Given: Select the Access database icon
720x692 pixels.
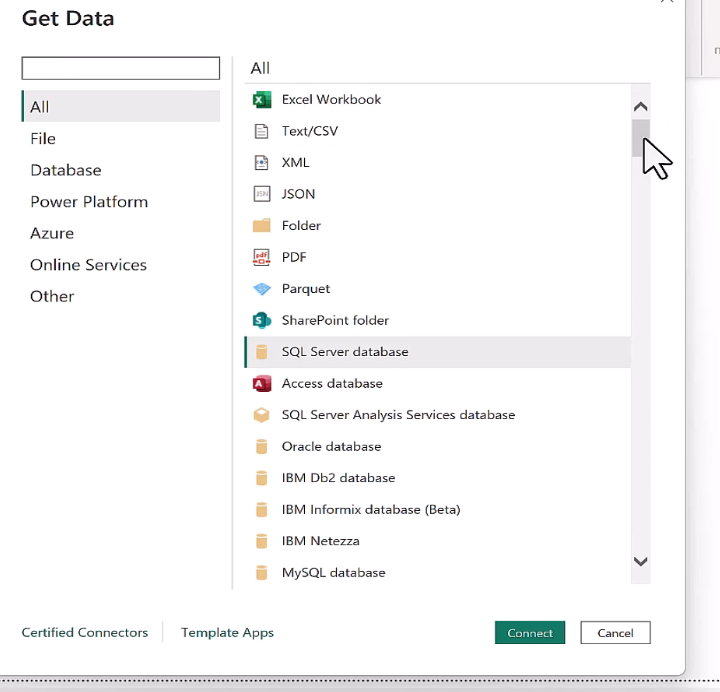Looking at the screenshot, I should click(x=262, y=383).
